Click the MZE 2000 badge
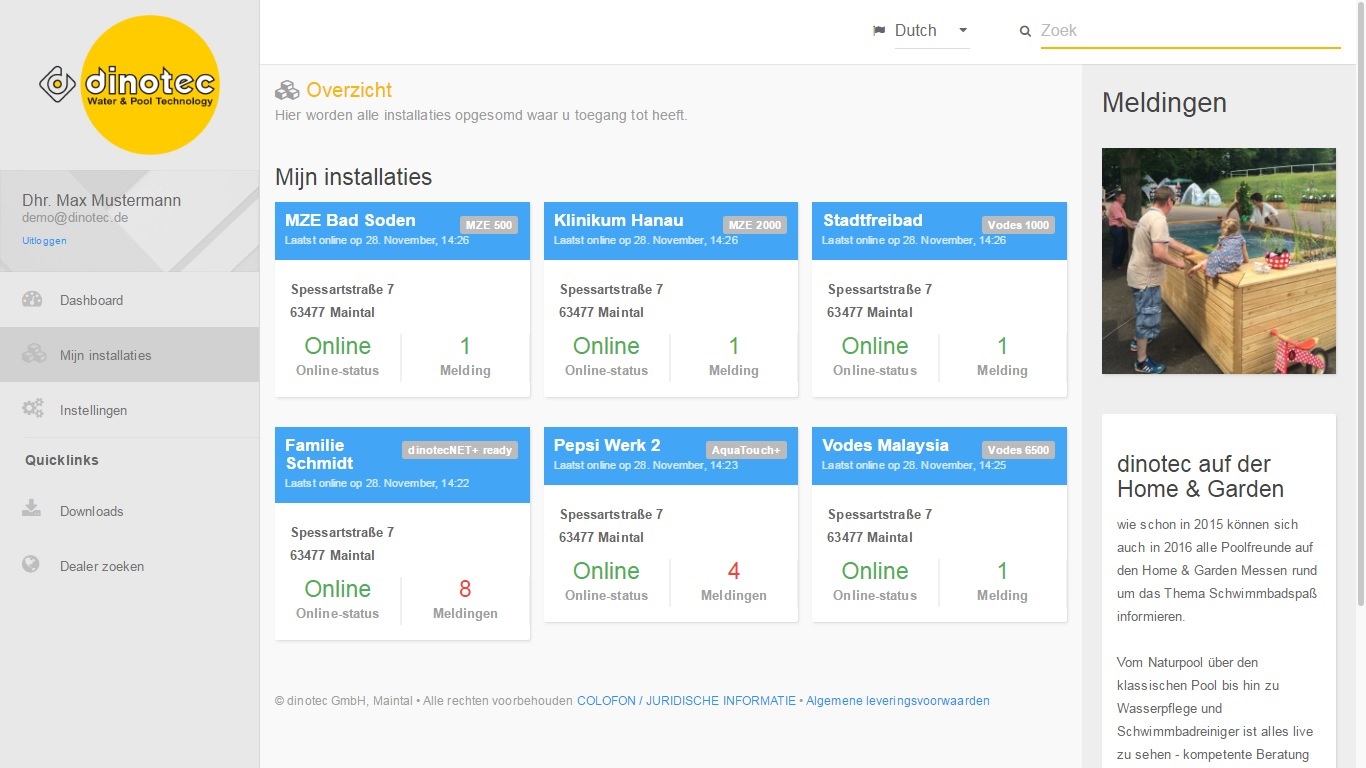Image resolution: width=1366 pixels, height=768 pixels. click(x=755, y=225)
